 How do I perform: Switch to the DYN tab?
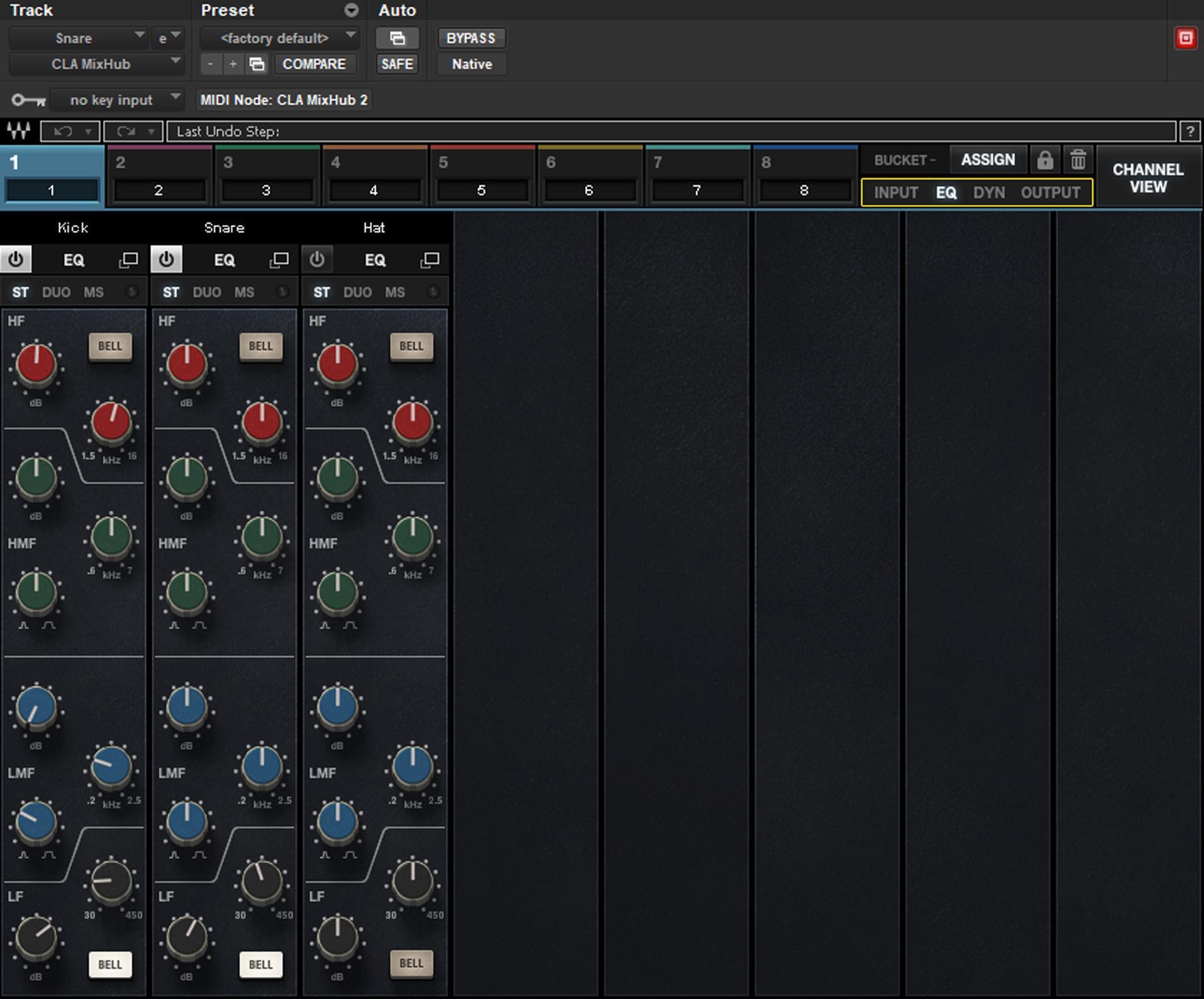pos(990,193)
